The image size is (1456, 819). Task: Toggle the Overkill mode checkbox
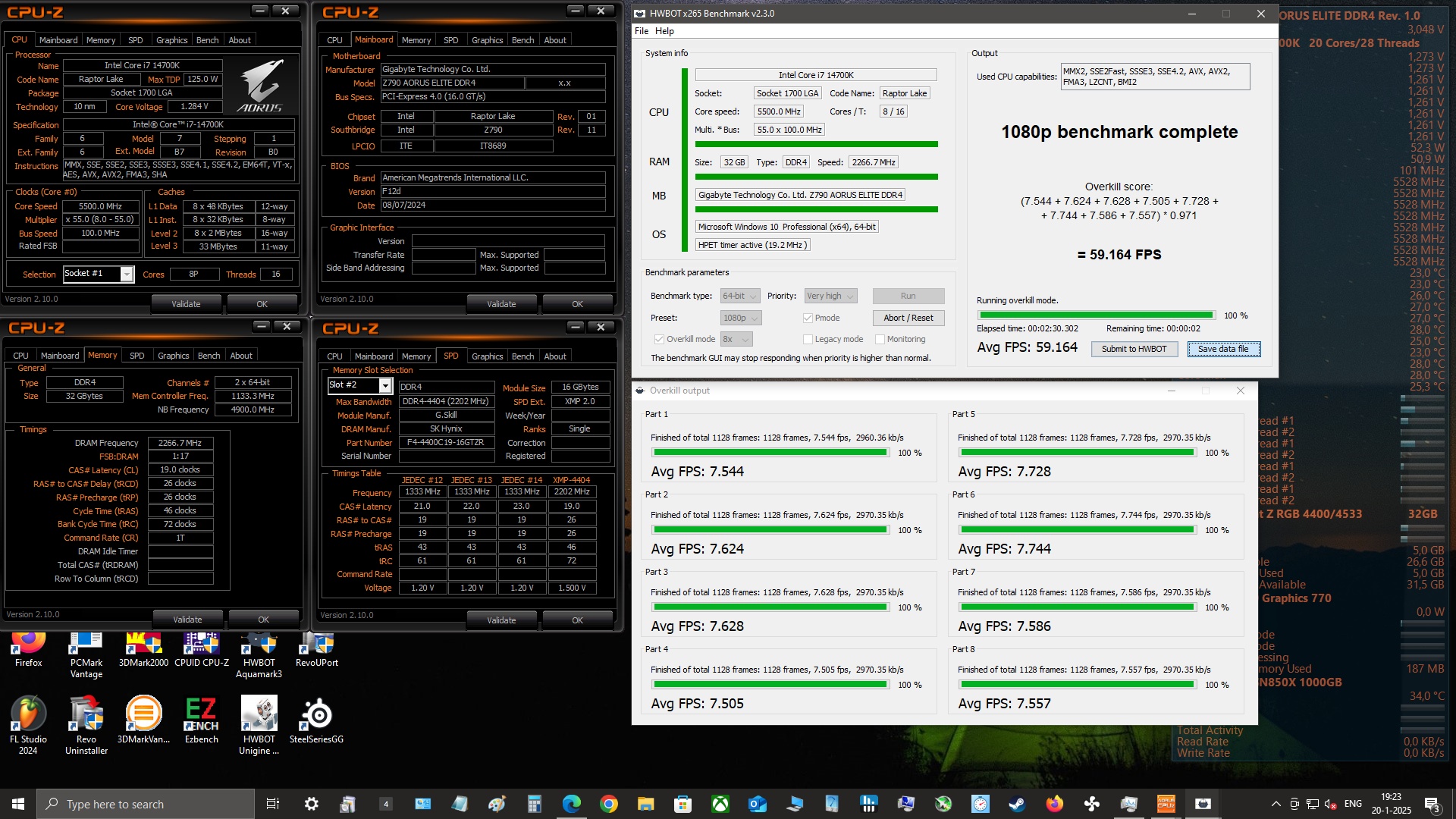click(659, 339)
